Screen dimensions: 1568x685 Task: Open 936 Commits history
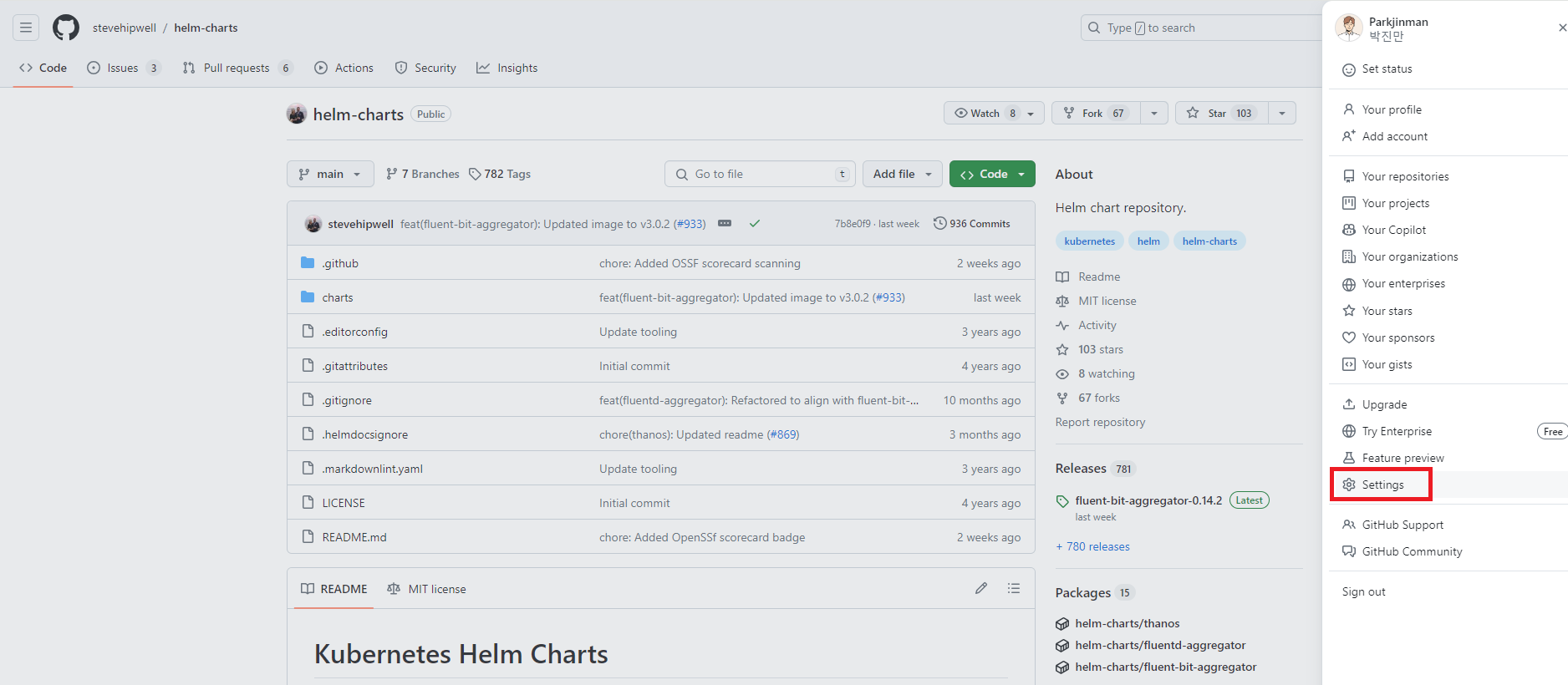point(972,223)
